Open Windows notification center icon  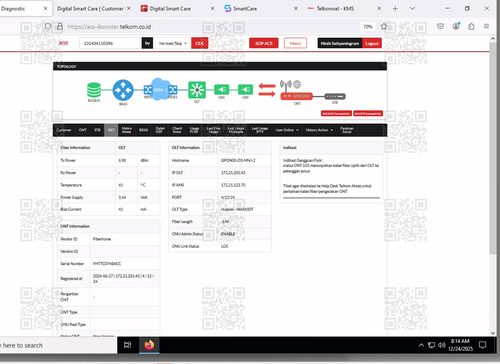point(482,345)
